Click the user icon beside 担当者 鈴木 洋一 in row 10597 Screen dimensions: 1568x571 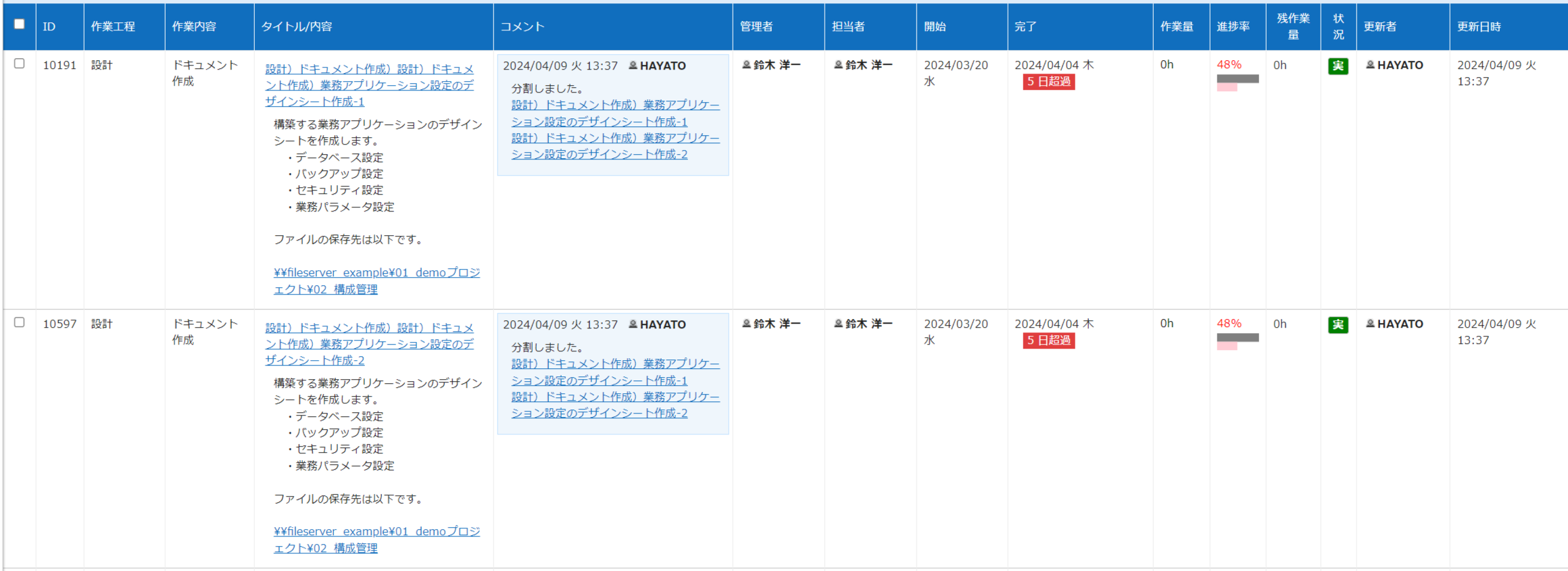point(838,324)
